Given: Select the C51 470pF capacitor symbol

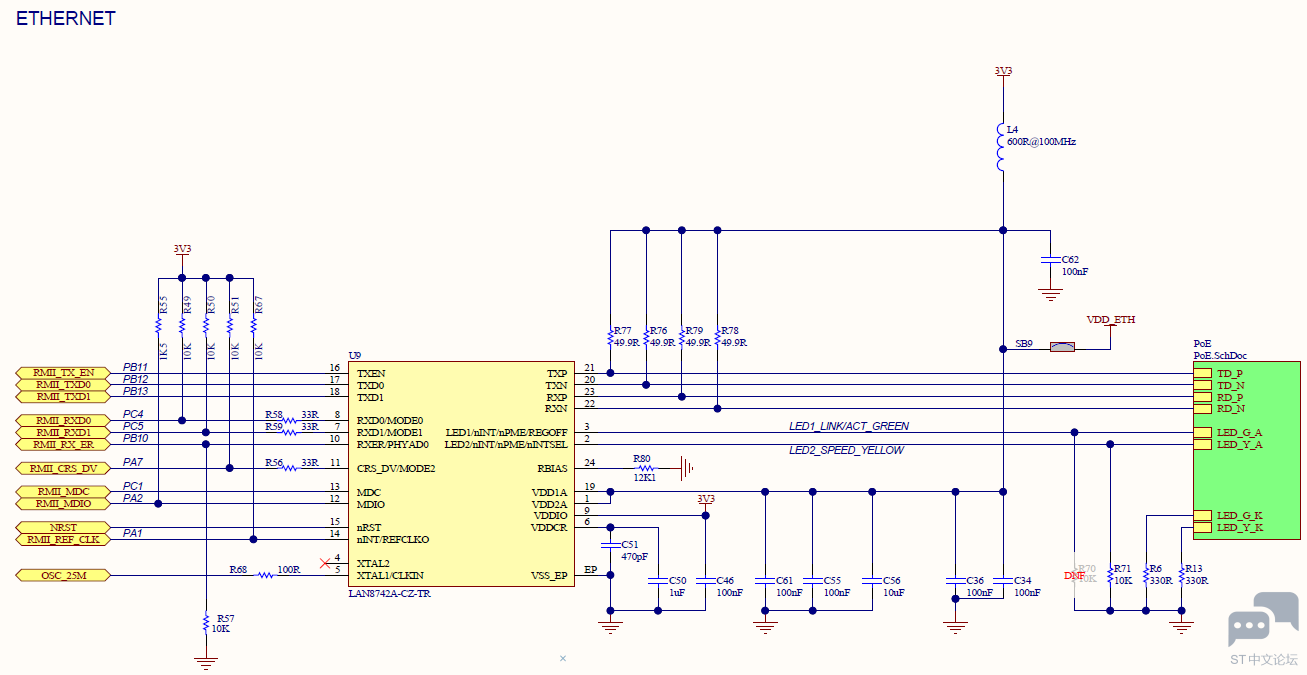Looking at the screenshot, I should click(610, 546).
